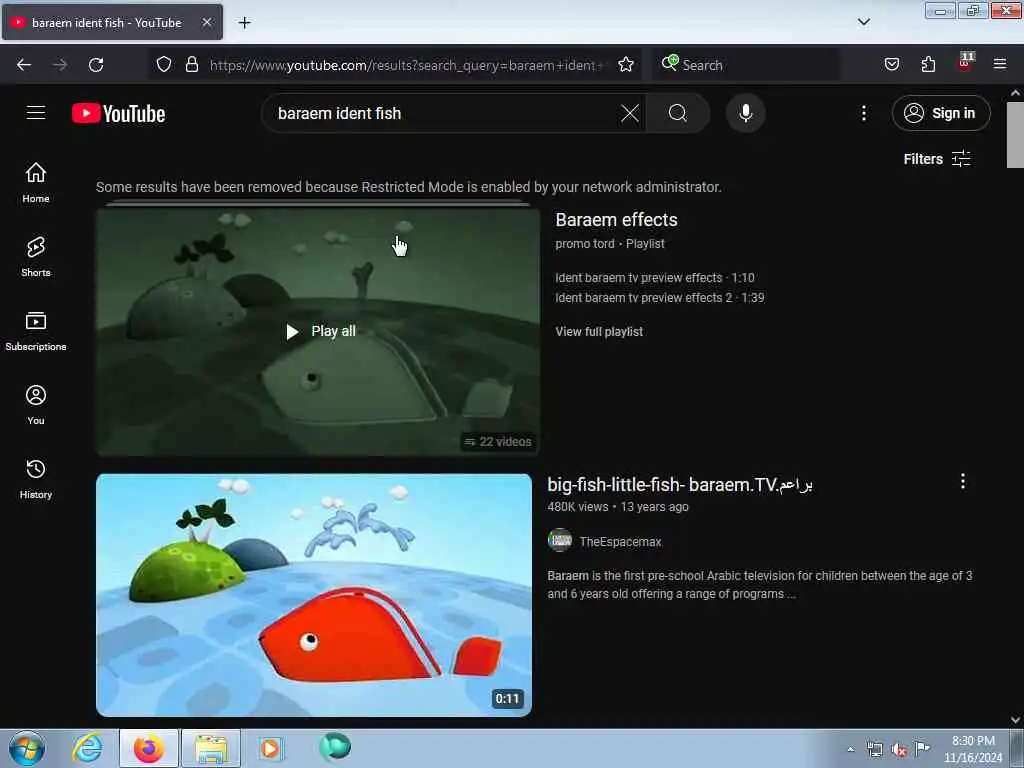
Task: Open Firefox application menu
Action: click(1000, 65)
